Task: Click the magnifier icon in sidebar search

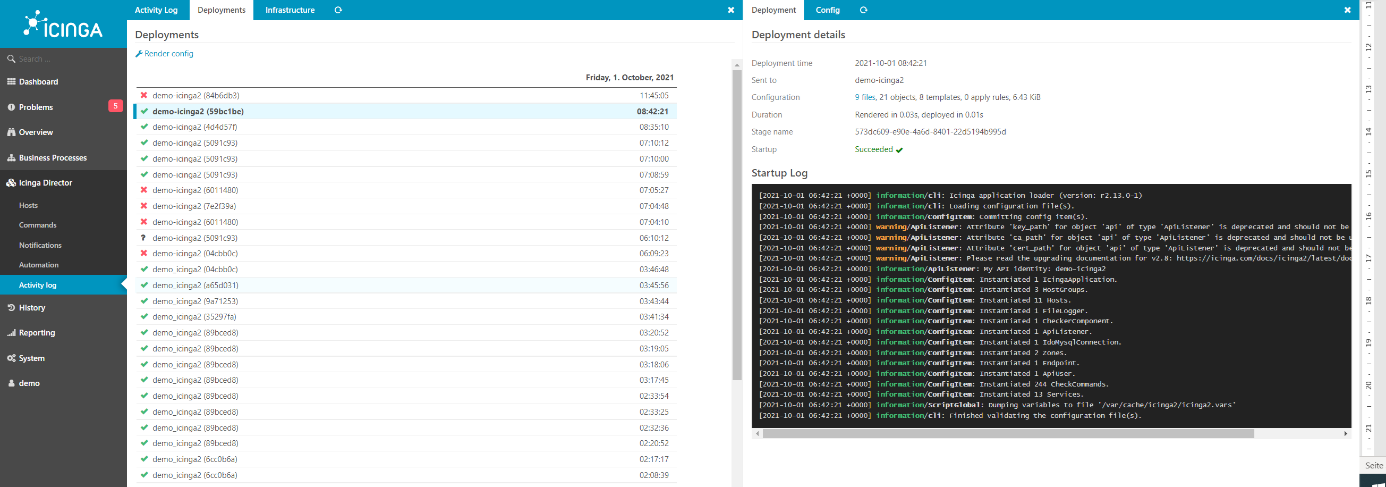Action: pos(10,59)
